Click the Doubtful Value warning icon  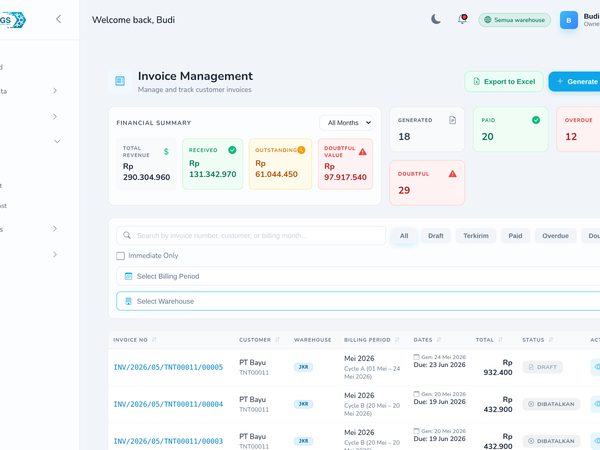tap(363, 152)
